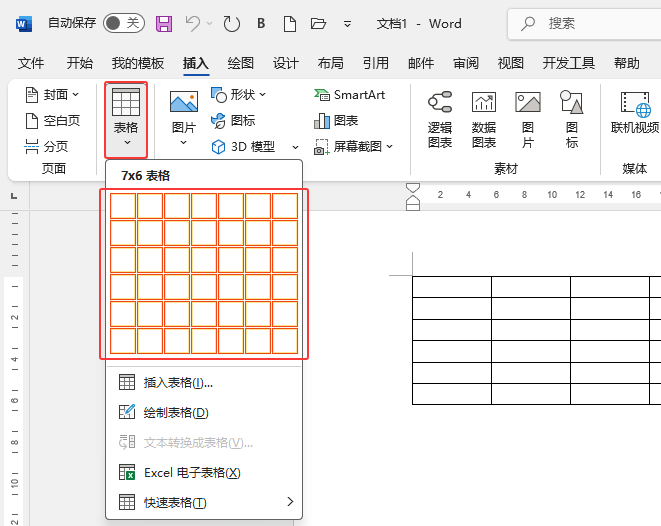Go to the 布局 tab
The image size is (661, 526).
330,63
